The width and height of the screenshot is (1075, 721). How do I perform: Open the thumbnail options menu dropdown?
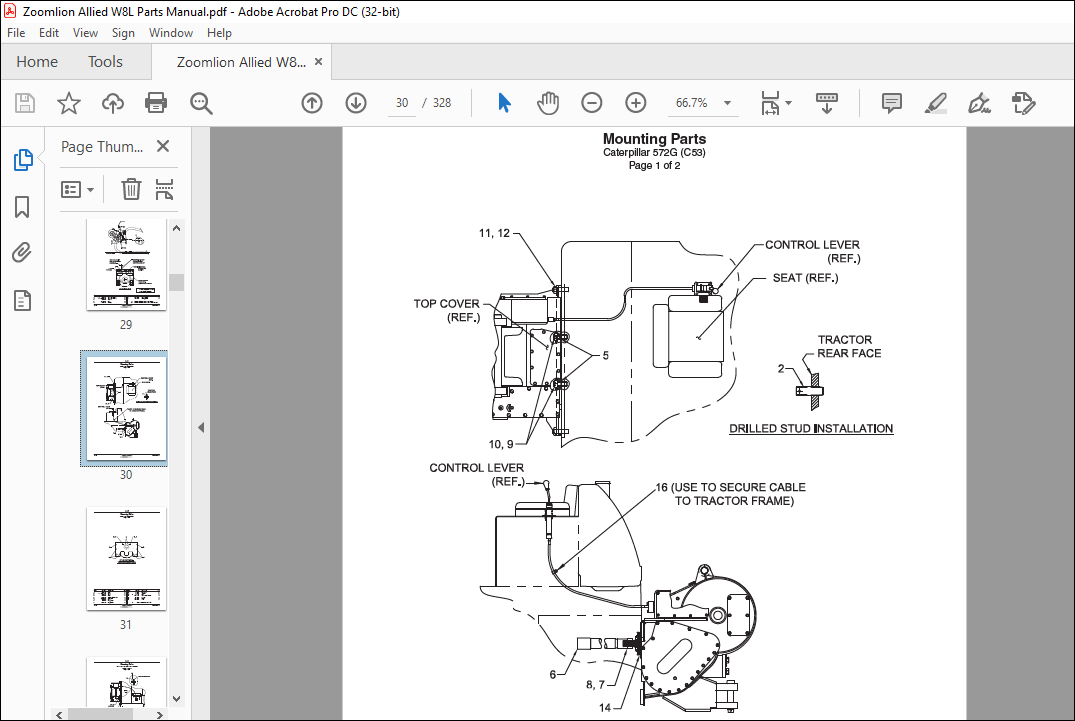(x=77, y=189)
